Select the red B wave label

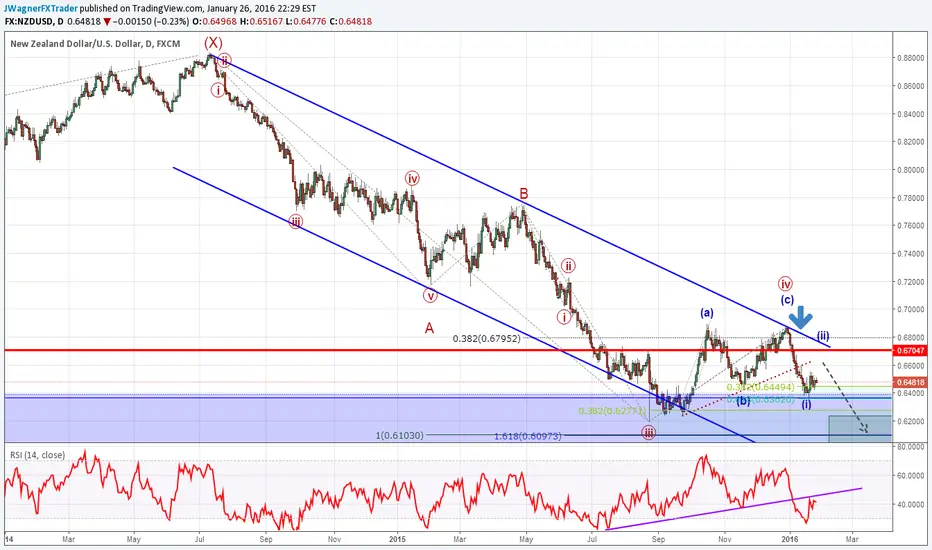pyautogui.click(x=524, y=193)
